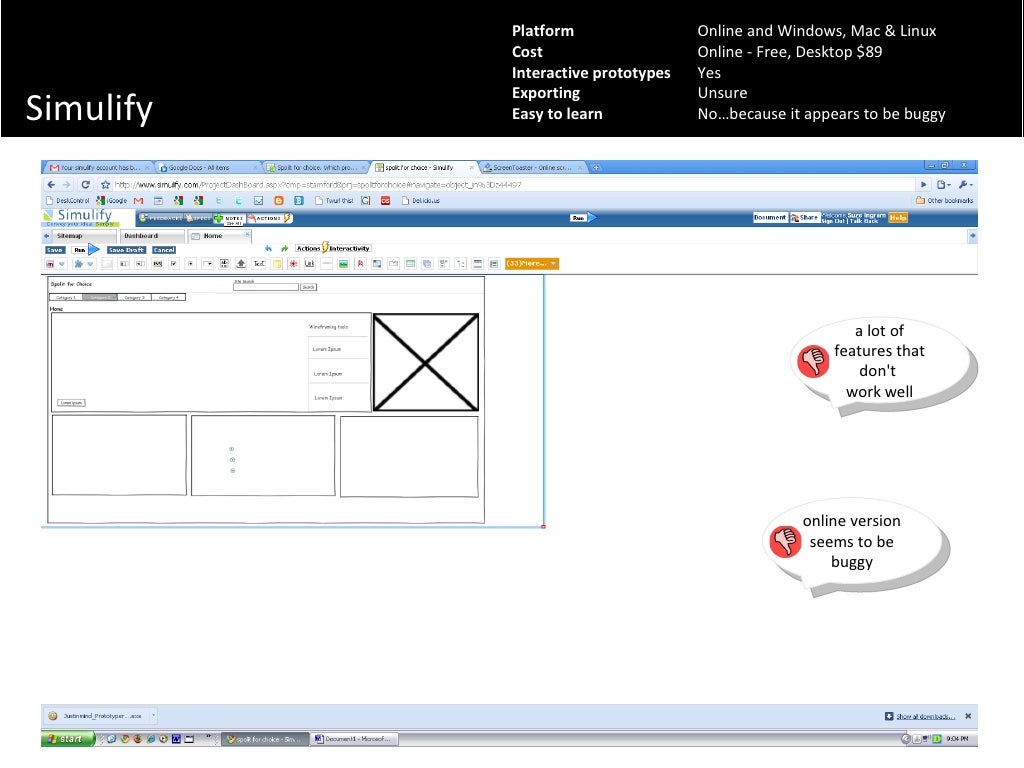The width and height of the screenshot is (1024, 768).
Task: Open the Interactivity panel
Action: coord(349,248)
